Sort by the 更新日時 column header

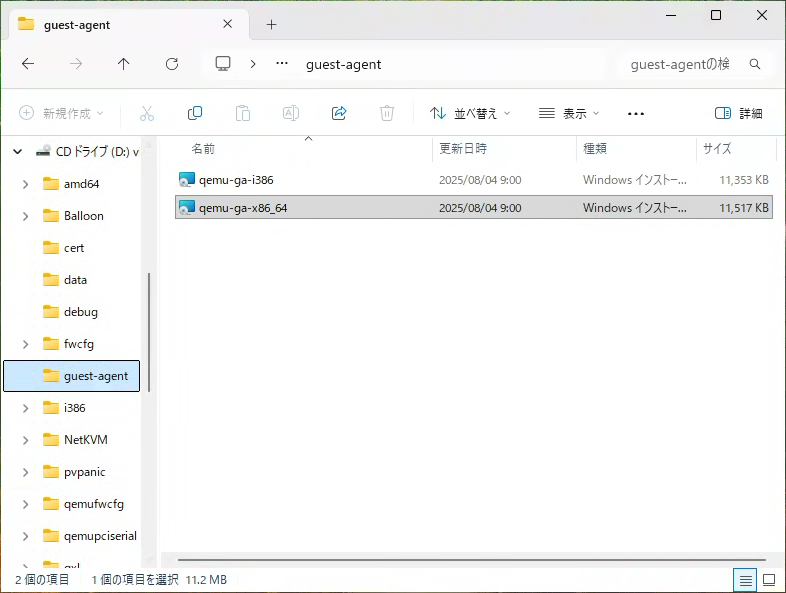463,149
